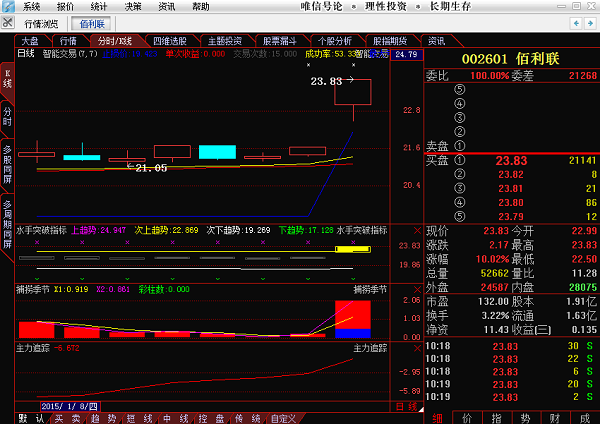Close the 捕捞季节 indicator panel
Viewport: 600px width, 424px height.
tap(417, 290)
